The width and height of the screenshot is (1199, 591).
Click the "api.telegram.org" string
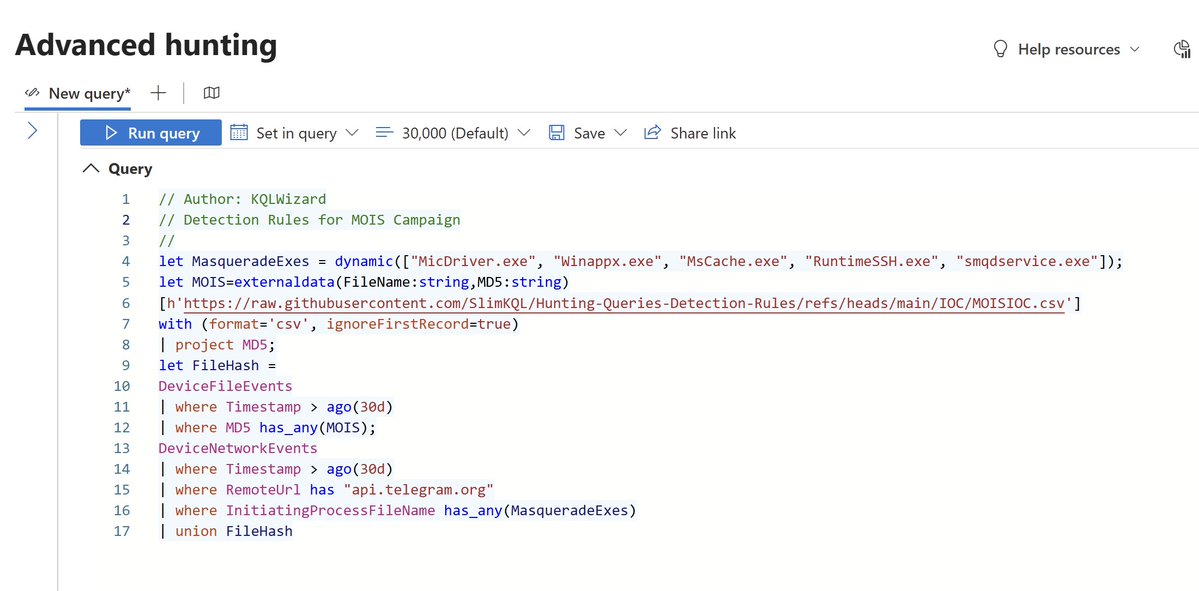(x=418, y=489)
